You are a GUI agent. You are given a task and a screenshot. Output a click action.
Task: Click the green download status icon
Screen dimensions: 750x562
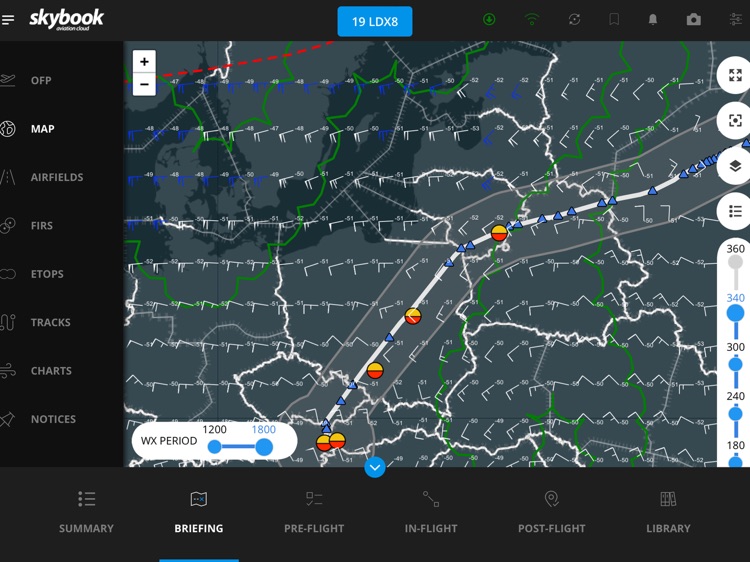coord(489,20)
